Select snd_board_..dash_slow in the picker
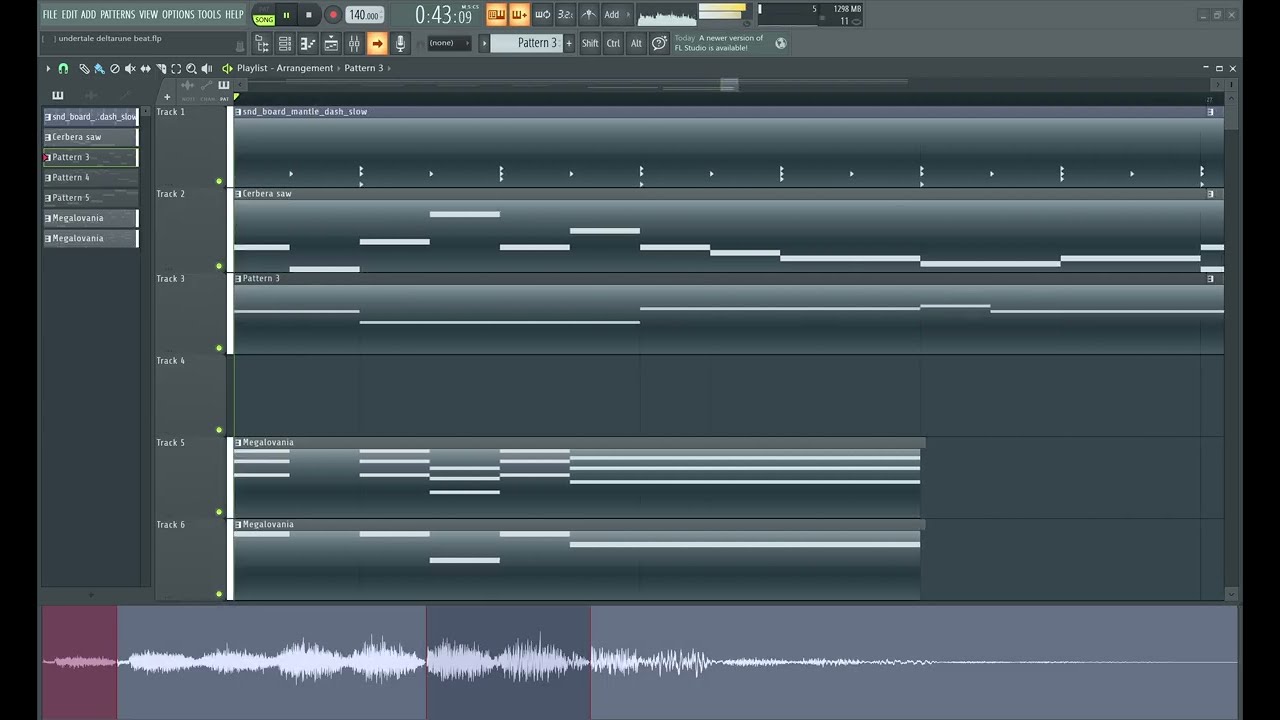Image resolution: width=1280 pixels, height=720 pixels. click(x=90, y=117)
